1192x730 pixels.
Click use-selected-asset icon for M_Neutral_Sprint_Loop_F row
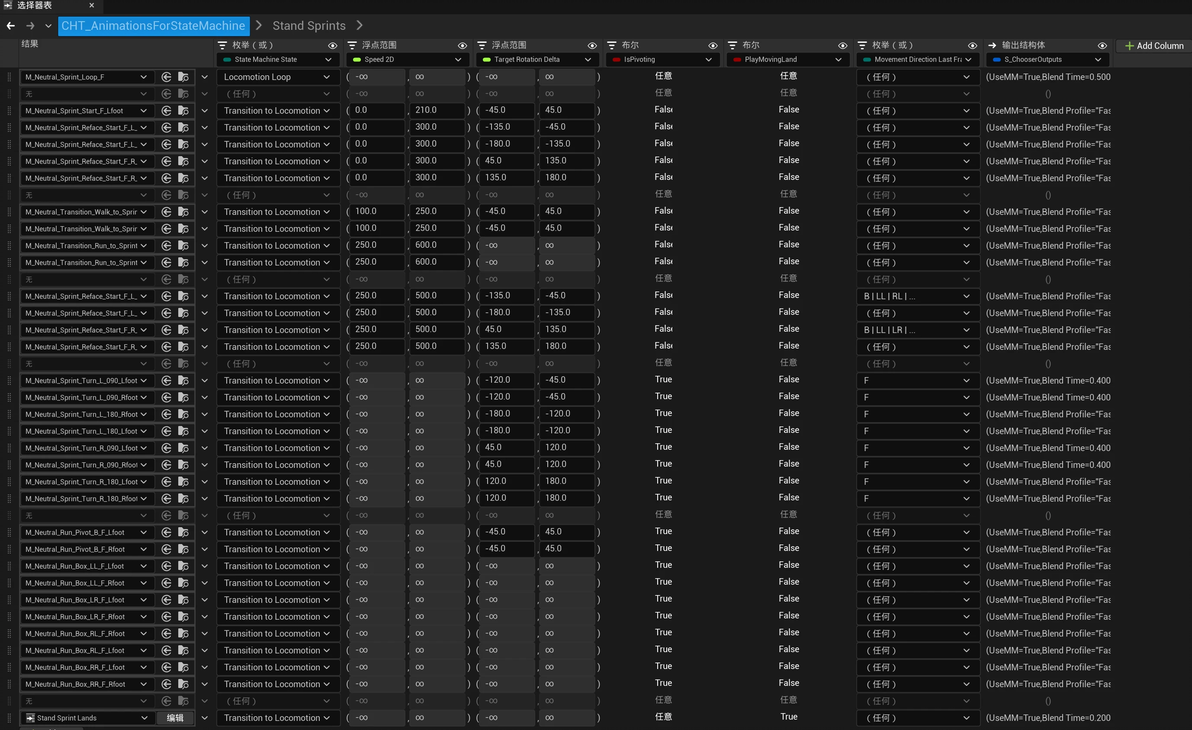tap(166, 77)
